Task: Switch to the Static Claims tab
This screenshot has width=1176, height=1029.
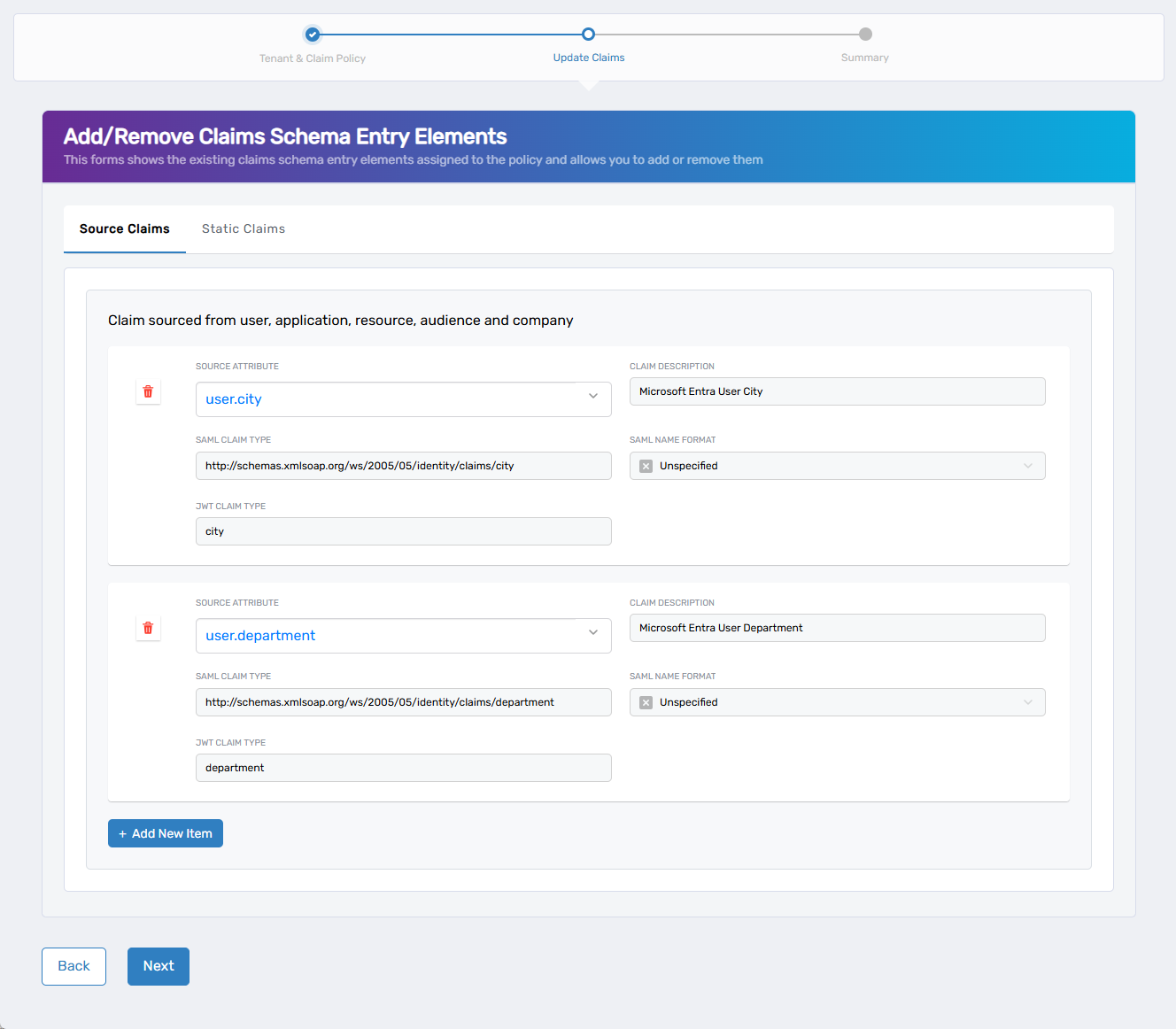Action: (244, 228)
